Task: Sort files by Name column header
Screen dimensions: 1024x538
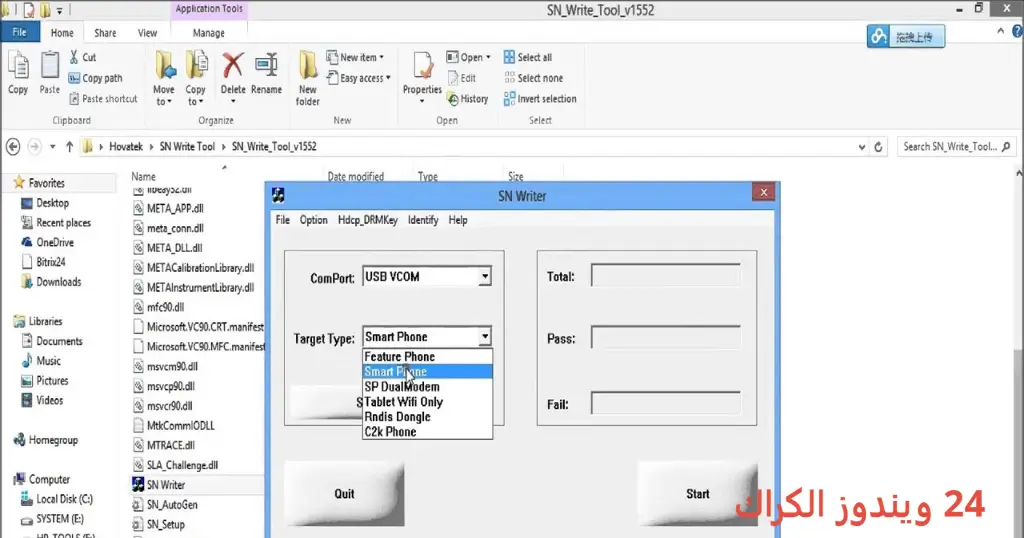Action: tap(143, 176)
